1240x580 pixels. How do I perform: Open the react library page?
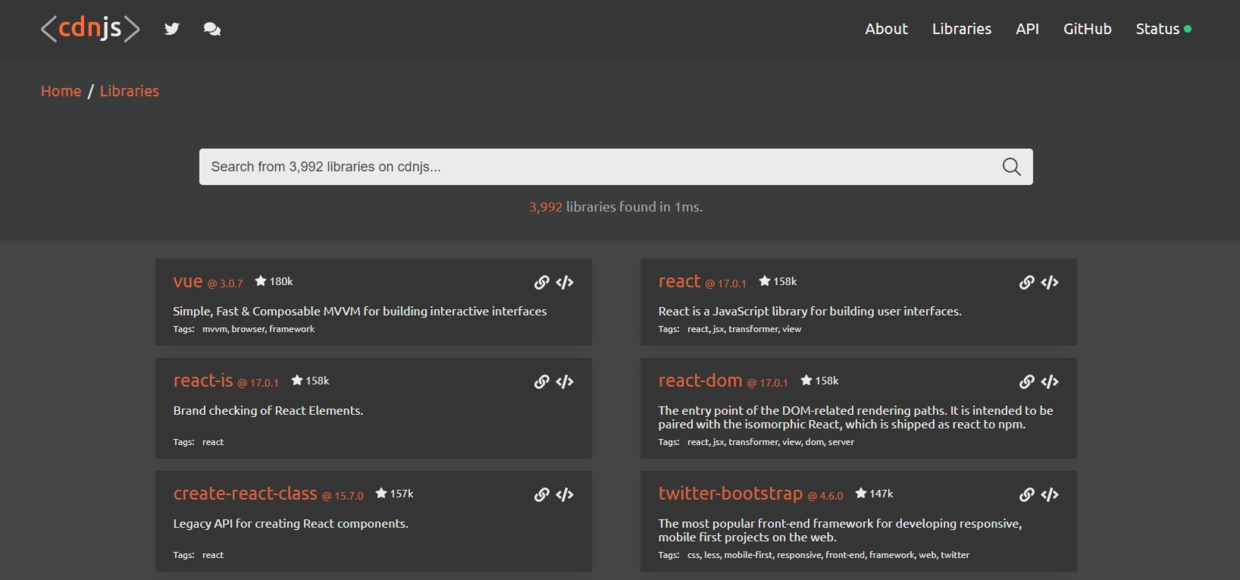[679, 282]
